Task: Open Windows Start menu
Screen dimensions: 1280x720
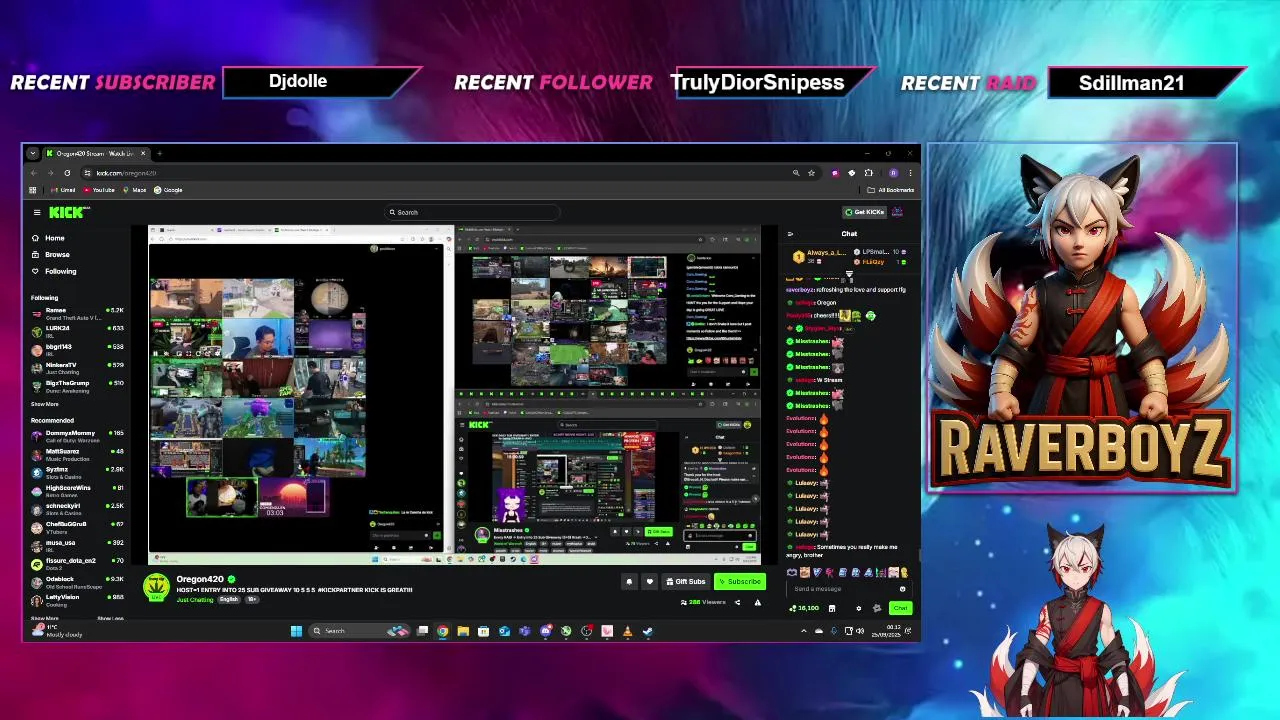Action: click(296, 631)
